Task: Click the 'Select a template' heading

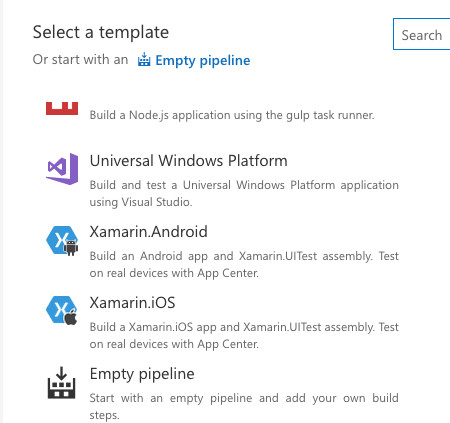Action: [x=101, y=32]
